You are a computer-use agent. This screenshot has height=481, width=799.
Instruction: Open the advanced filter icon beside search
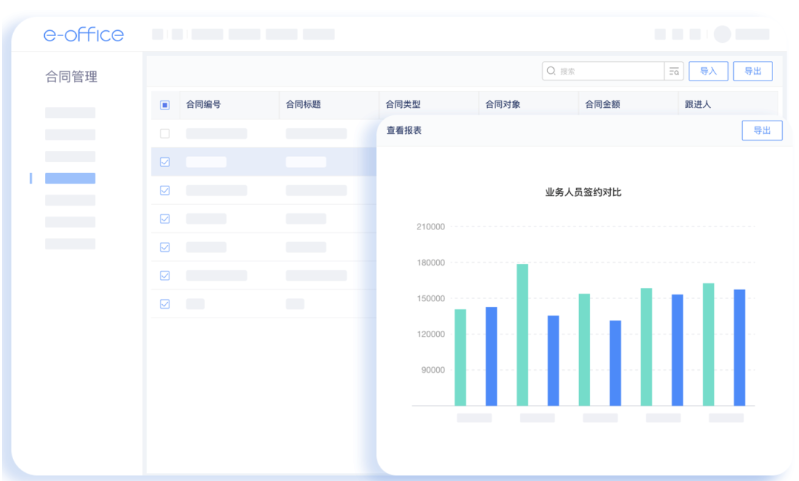coord(675,71)
